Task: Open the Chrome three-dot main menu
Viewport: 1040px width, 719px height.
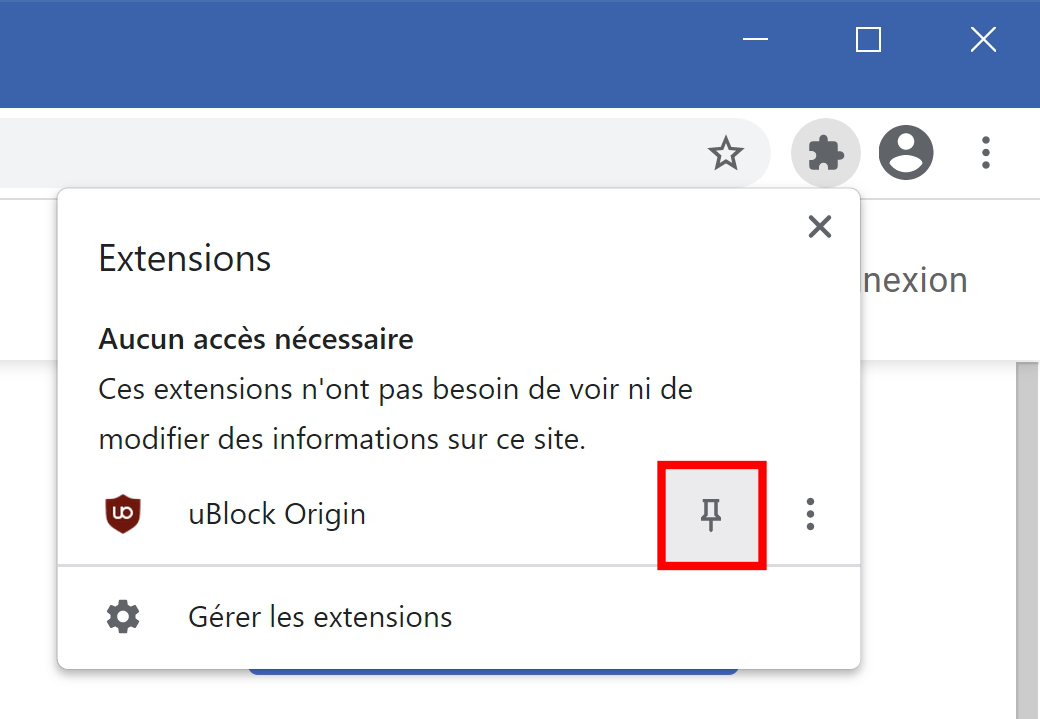Action: pyautogui.click(x=986, y=153)
